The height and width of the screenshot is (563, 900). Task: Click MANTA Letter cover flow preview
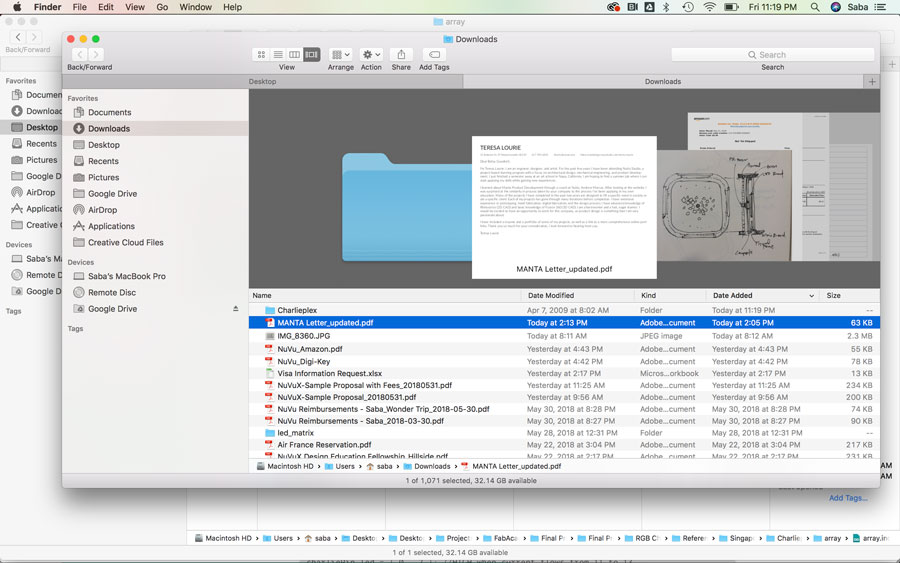[x=564, y=207]
